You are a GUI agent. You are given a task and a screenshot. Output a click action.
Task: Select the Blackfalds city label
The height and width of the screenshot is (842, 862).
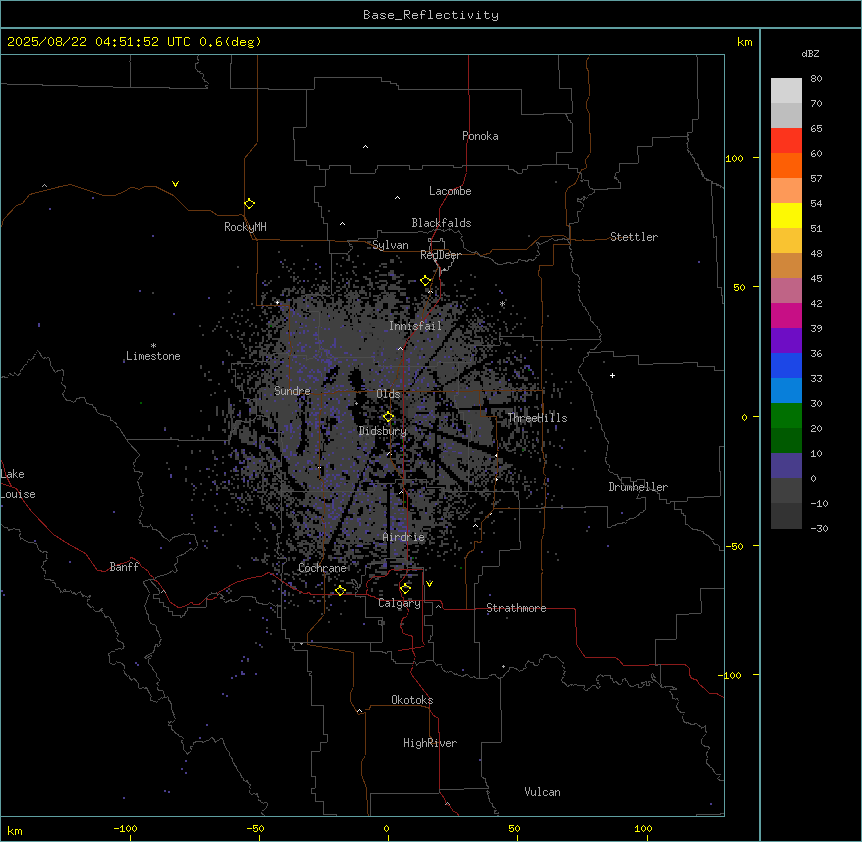(441, 223)
